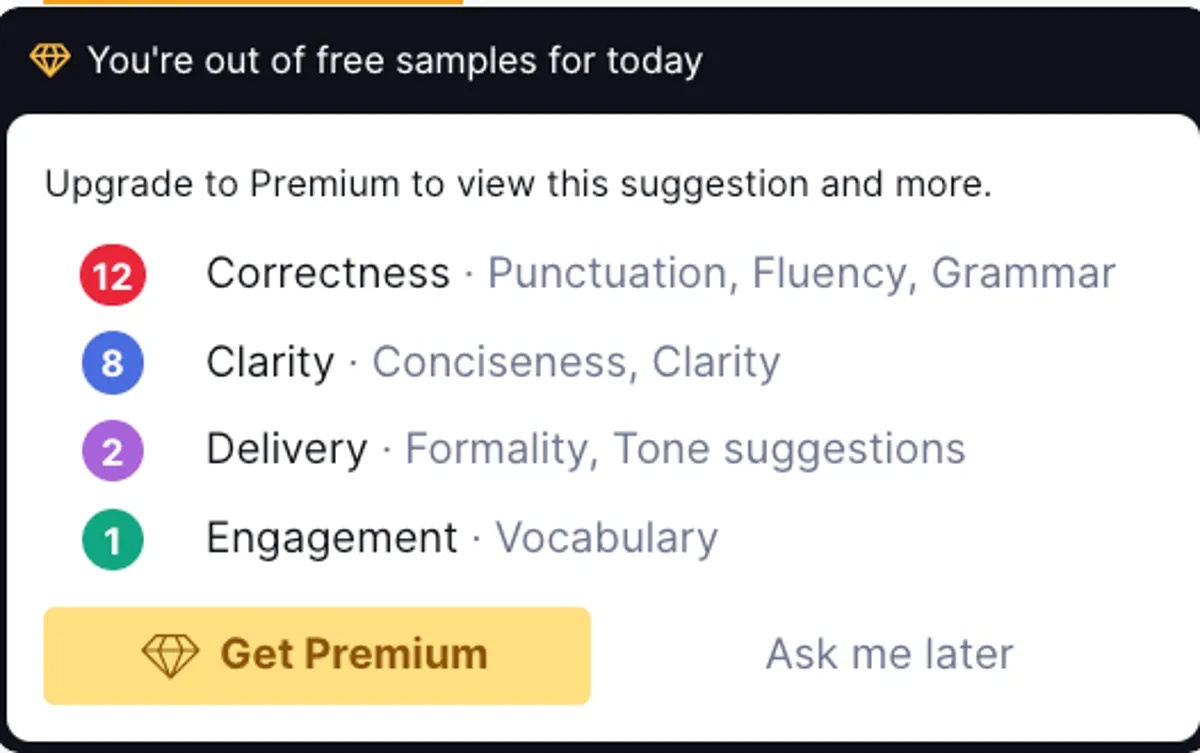Image resolution: width=1200 pixels, height=753 pixels.
Task: Select the blue Clarity count badge
Action: tap(112, 363)
